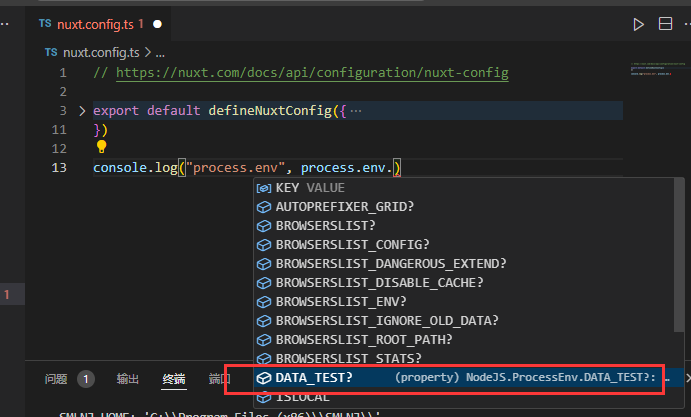Image resolution: width=691 pixels, height=417 pixels.
Task: Select BROWSERSLIST_STATS? suggestion
Action: tap(464, 358)
